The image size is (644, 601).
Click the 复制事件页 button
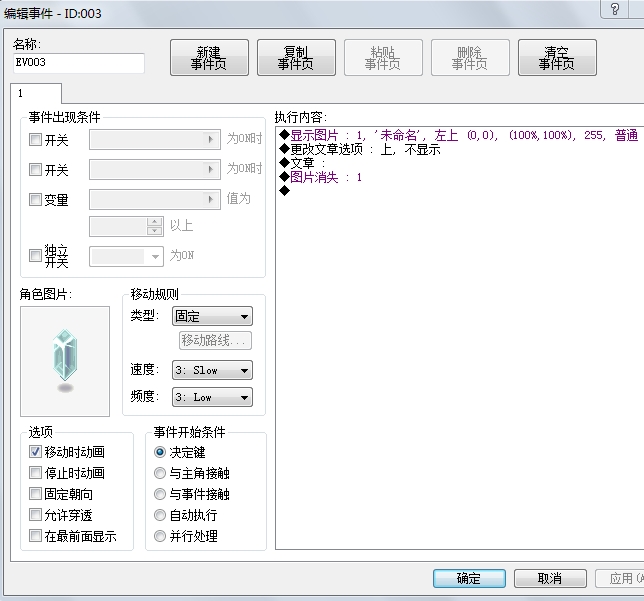tap(296, 58)
